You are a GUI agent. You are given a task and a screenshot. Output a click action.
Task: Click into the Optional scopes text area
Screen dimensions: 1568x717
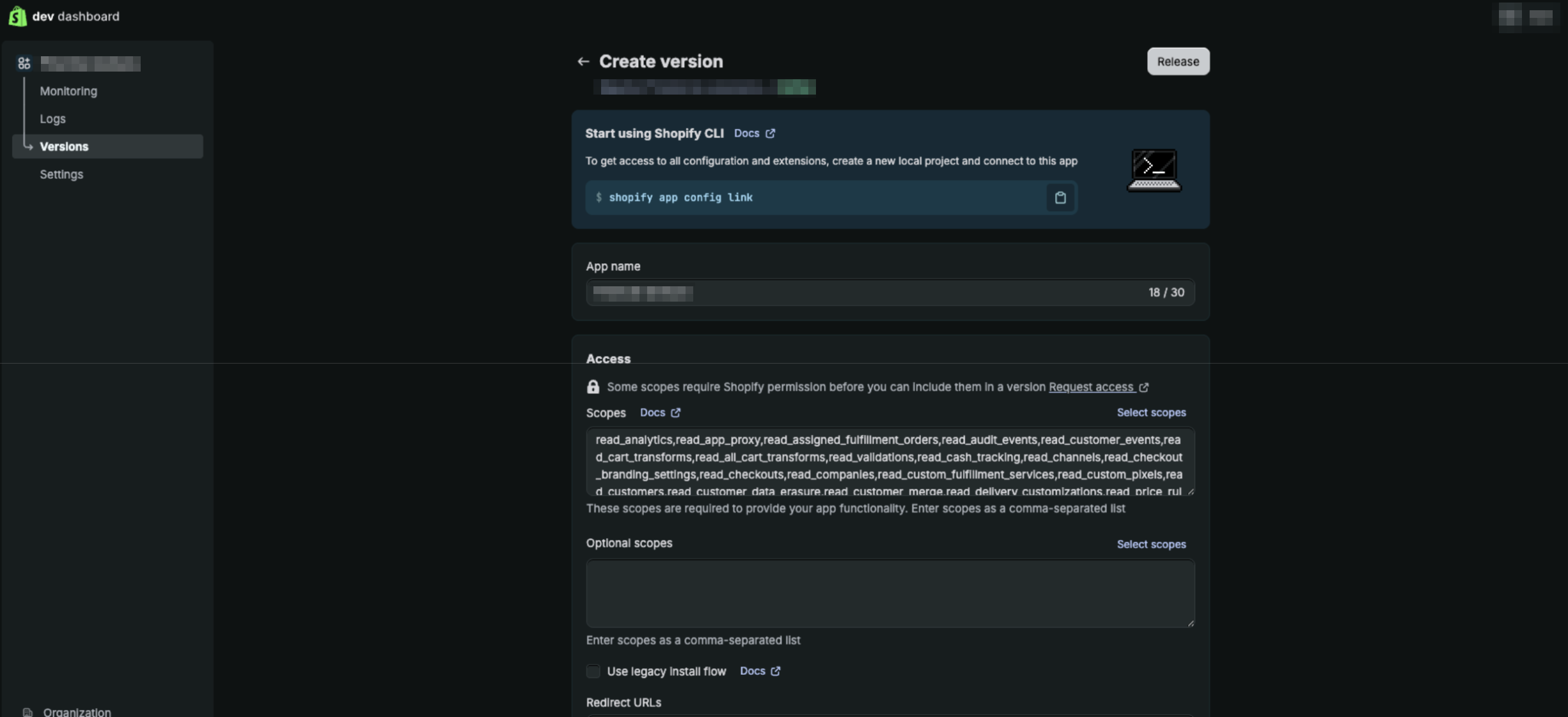(890, 594)
